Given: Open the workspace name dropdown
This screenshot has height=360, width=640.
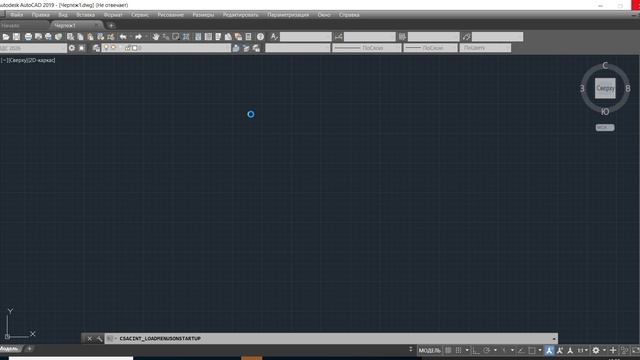Looking at the screenshot, I should point(33,48).
